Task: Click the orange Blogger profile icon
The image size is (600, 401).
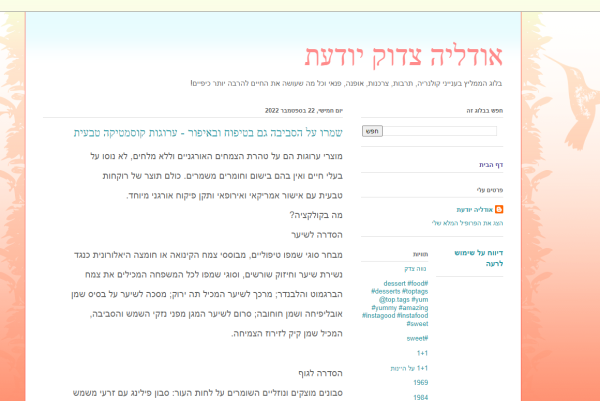Action: [499, 209]
